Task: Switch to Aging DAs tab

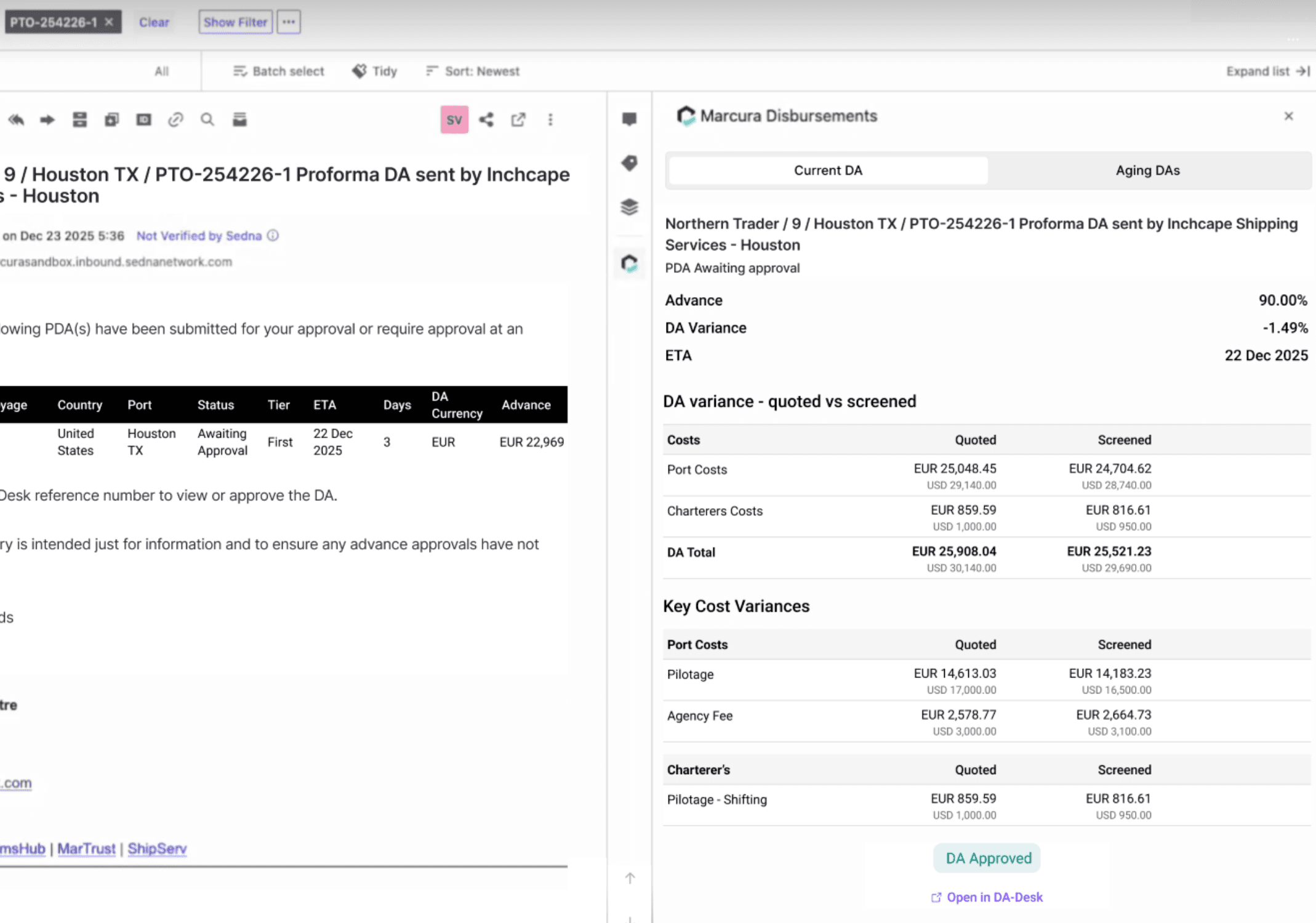Action: [1147, 170]
